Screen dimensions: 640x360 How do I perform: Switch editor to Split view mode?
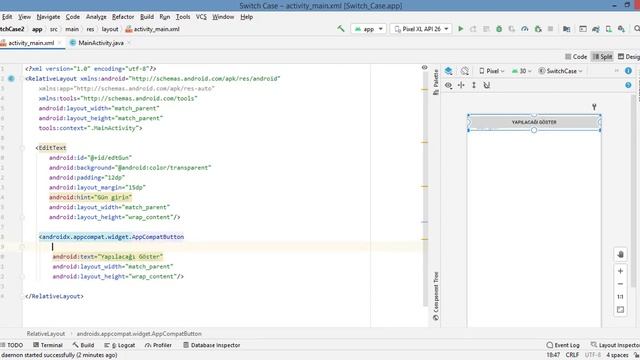pyautogui.click(x=603, y=57)
